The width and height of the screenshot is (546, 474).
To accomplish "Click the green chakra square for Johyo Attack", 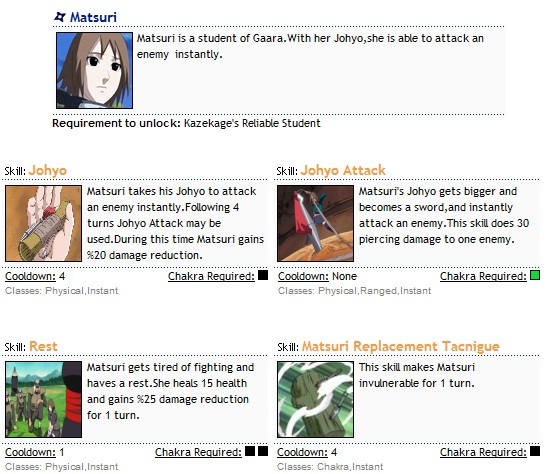I will [x=535, y=275].
